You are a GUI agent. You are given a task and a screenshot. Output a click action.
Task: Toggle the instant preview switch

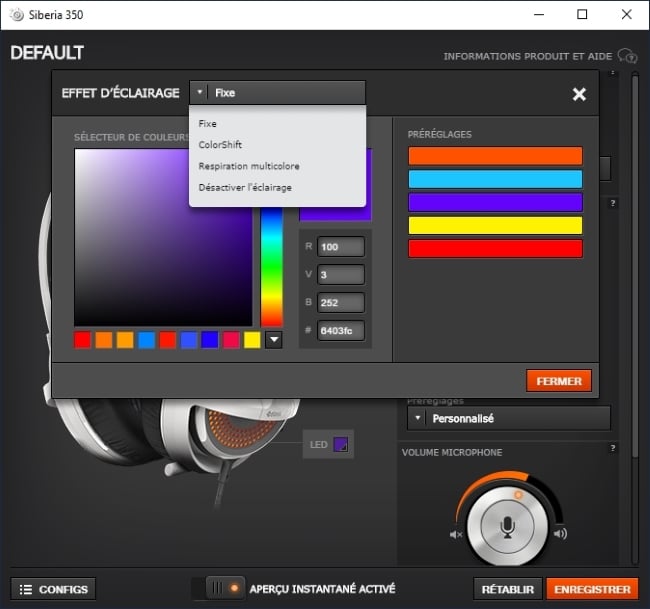218,588
